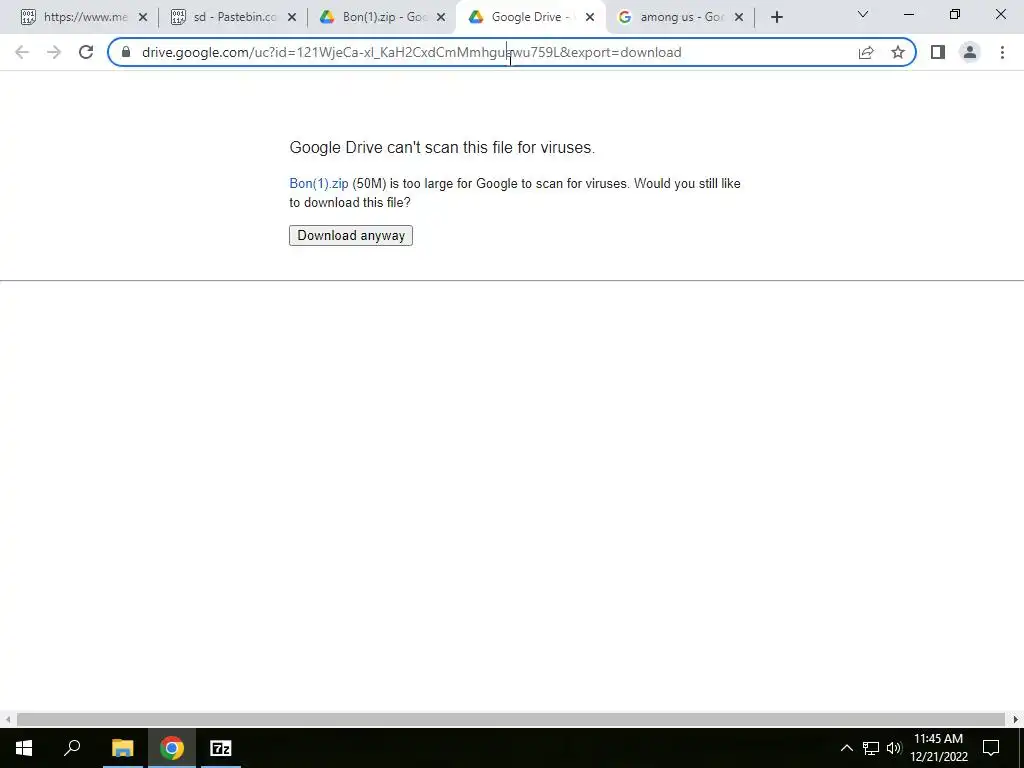Click the share this page icon
Screen dimensions: 1024x768
(x=866, y=52)
